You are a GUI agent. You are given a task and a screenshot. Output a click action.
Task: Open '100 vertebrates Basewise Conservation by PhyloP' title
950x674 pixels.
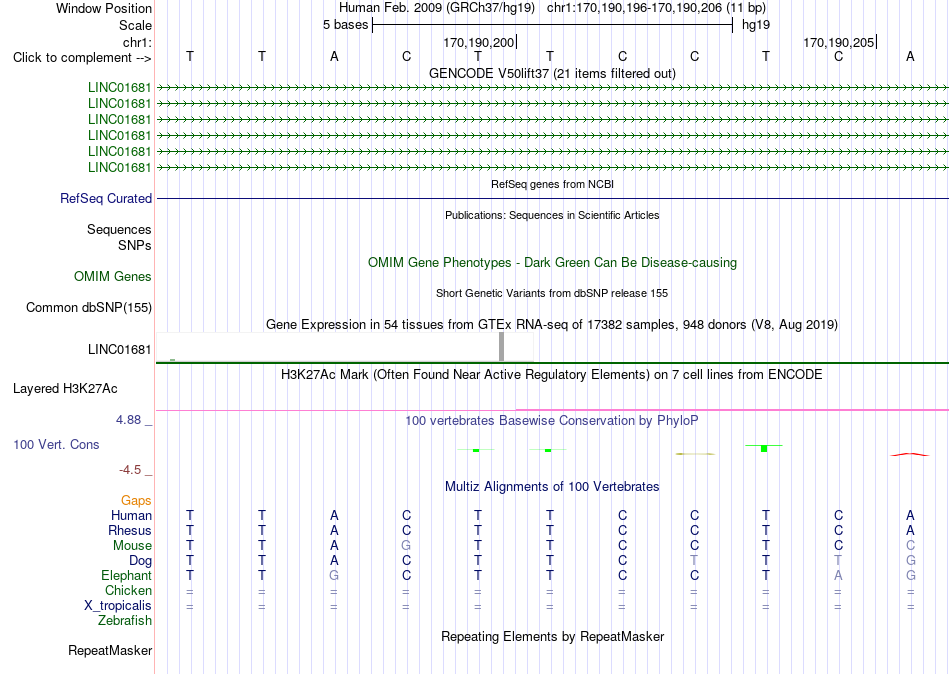pos(552,421)
